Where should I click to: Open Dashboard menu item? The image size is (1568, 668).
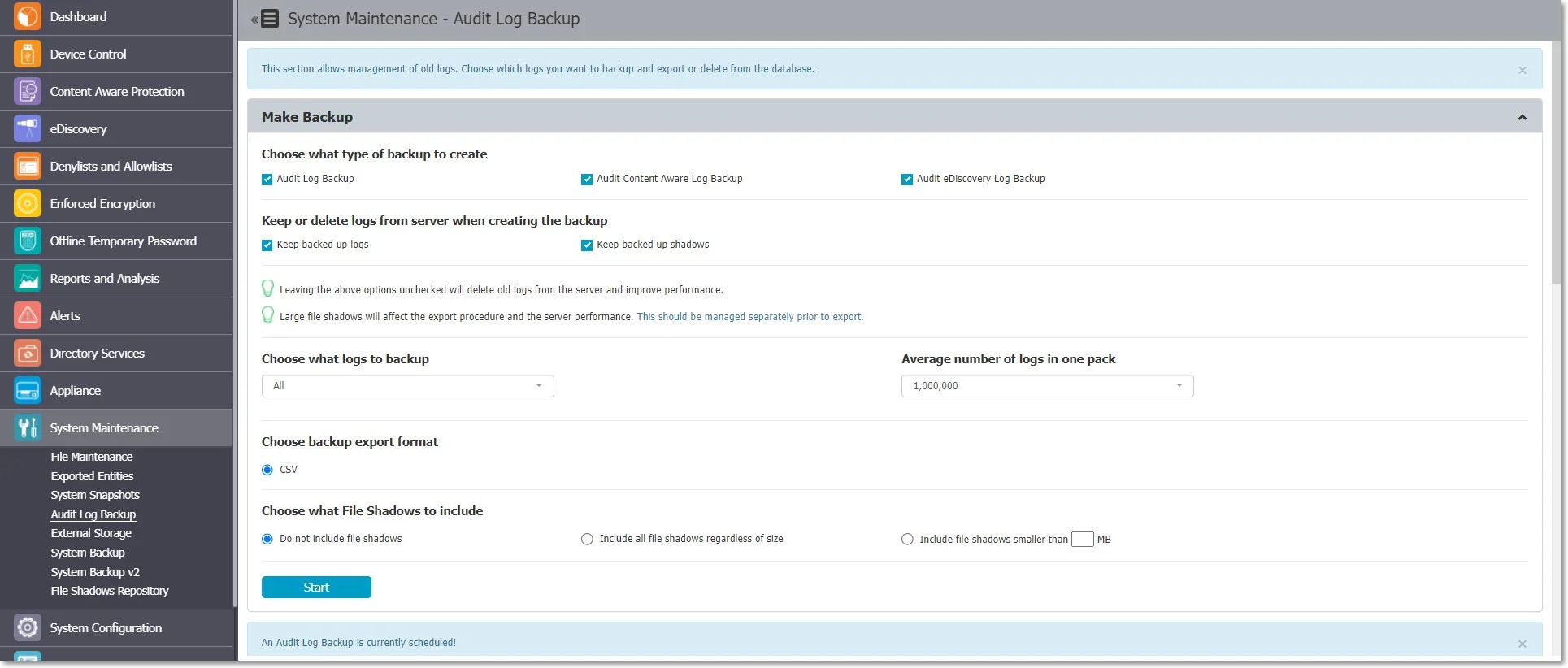pos(78,16)
